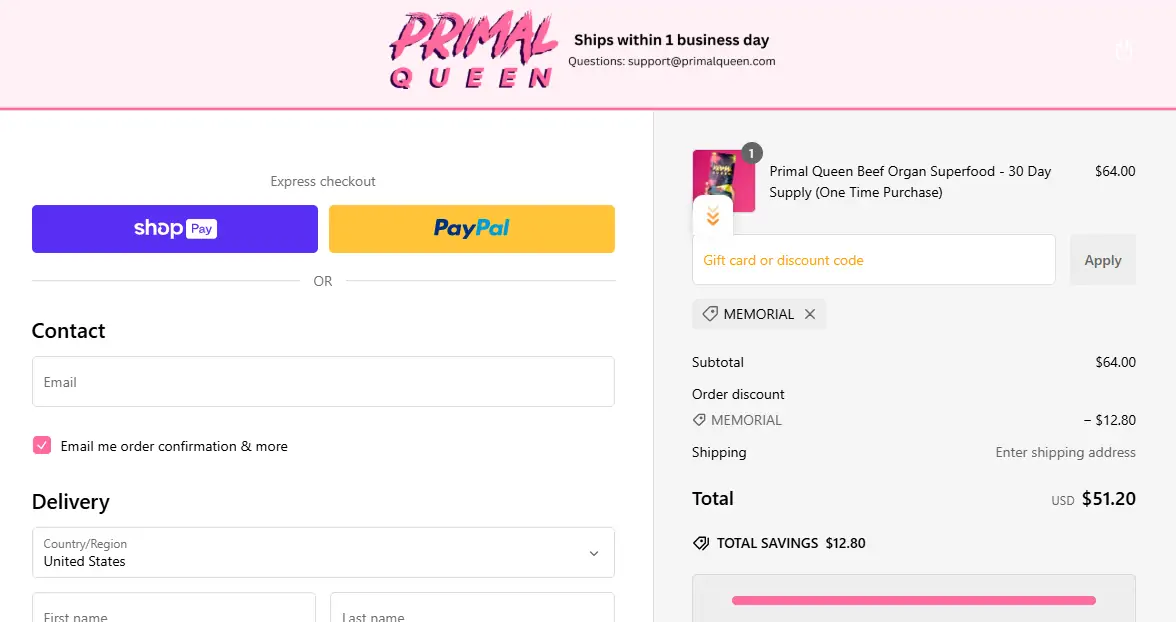Click the double-chevron scroll-down badge

coord(712,216)
